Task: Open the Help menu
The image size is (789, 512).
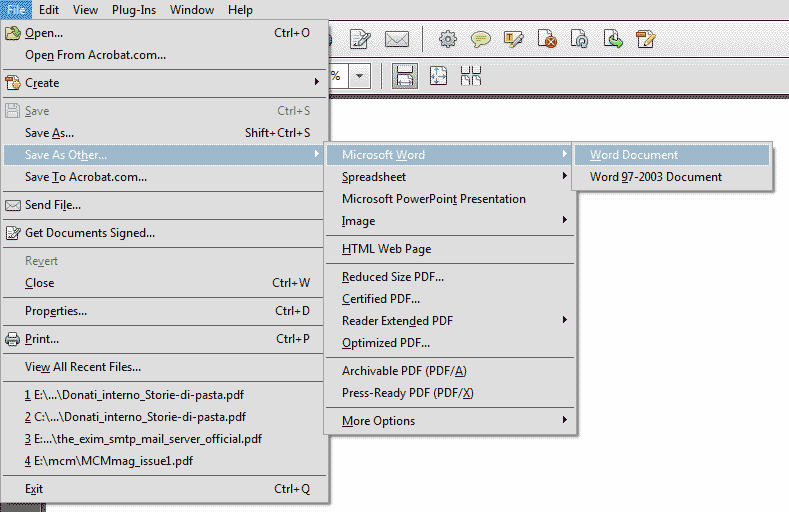Action: [240, 10]
